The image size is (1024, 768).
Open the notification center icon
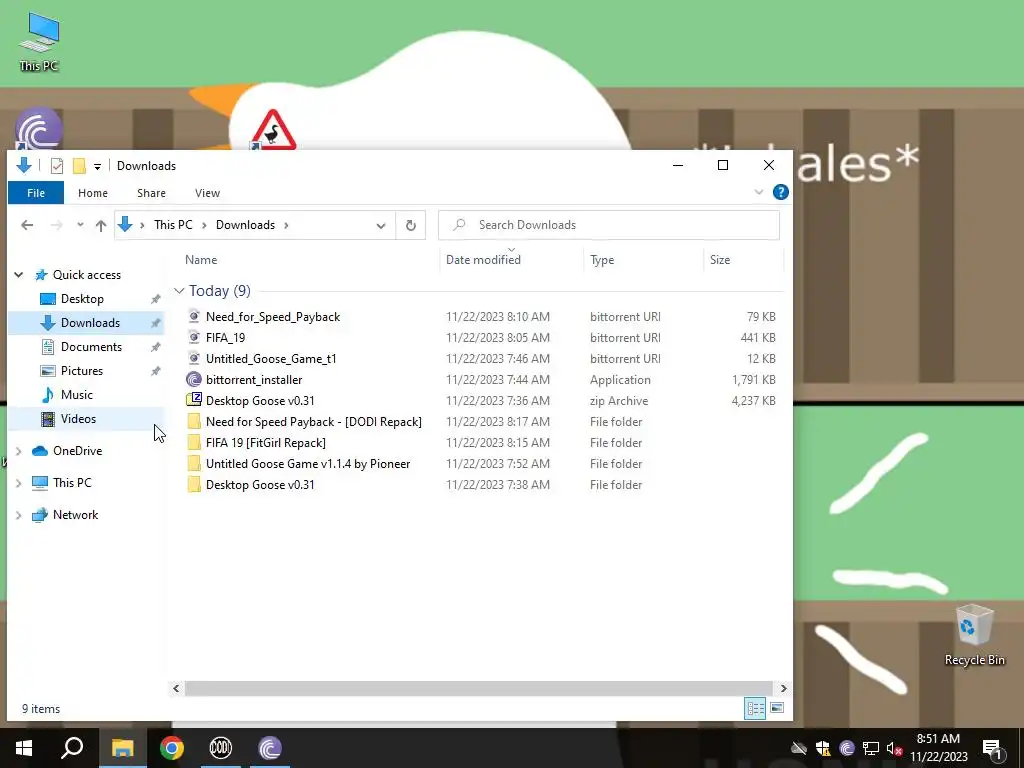pos(992,748)
